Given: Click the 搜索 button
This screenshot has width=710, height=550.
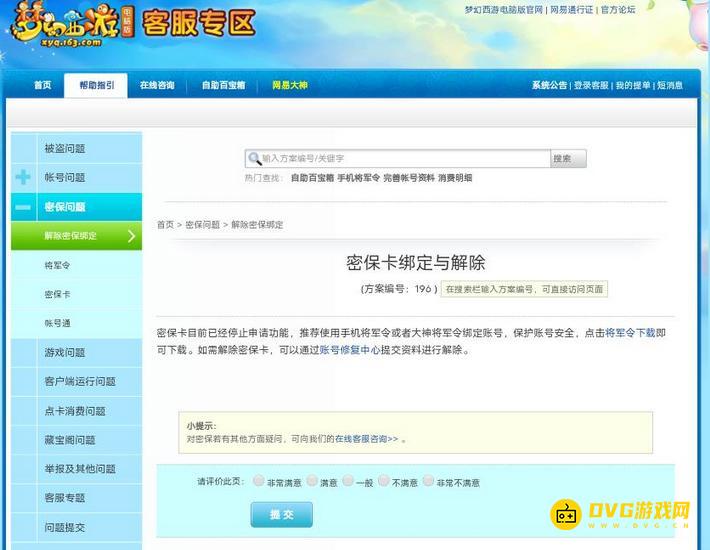Looking at the screenshot, I should pos(568,158).
